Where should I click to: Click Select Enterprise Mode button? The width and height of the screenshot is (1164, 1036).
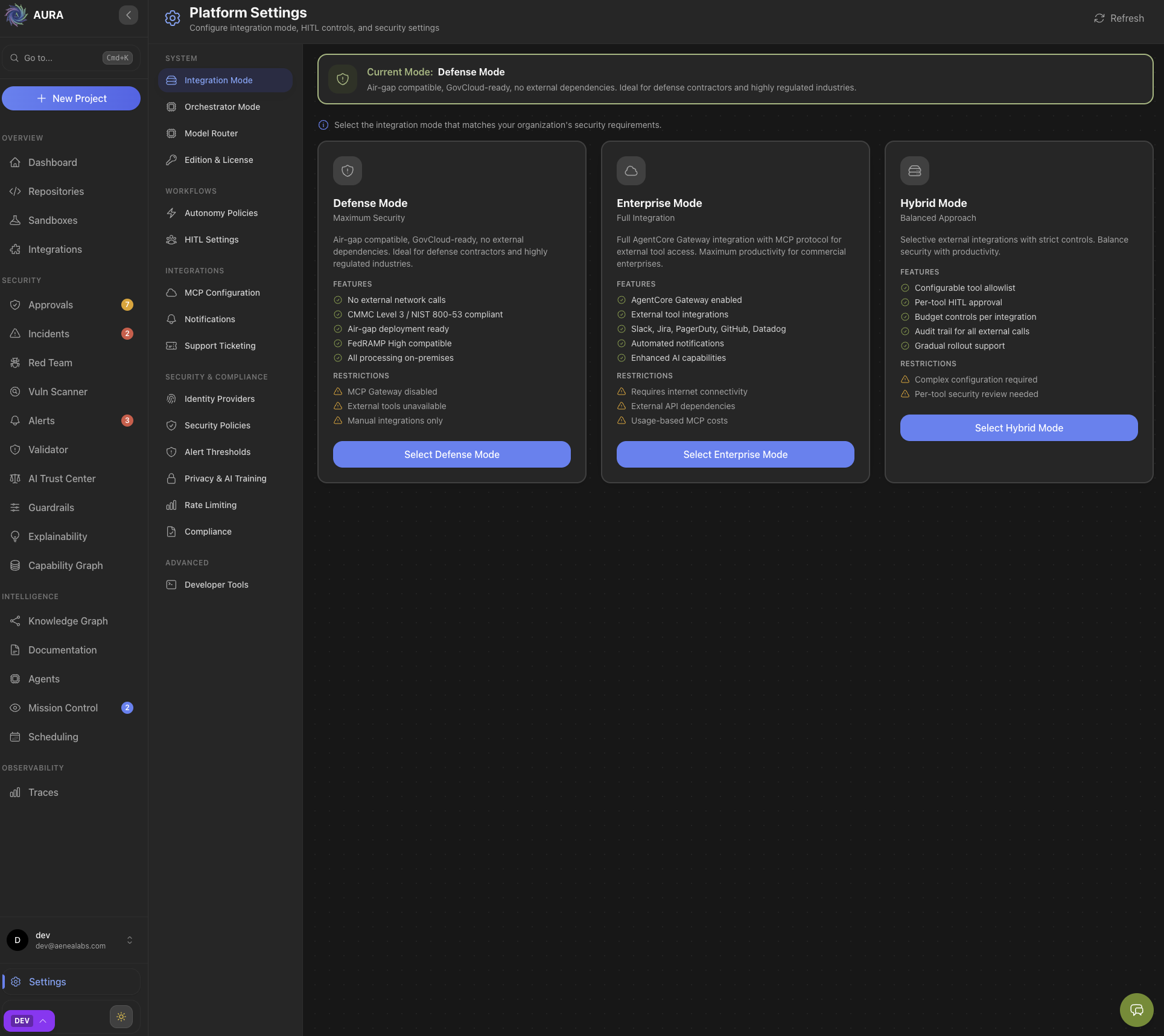click(x=736, y=454)
